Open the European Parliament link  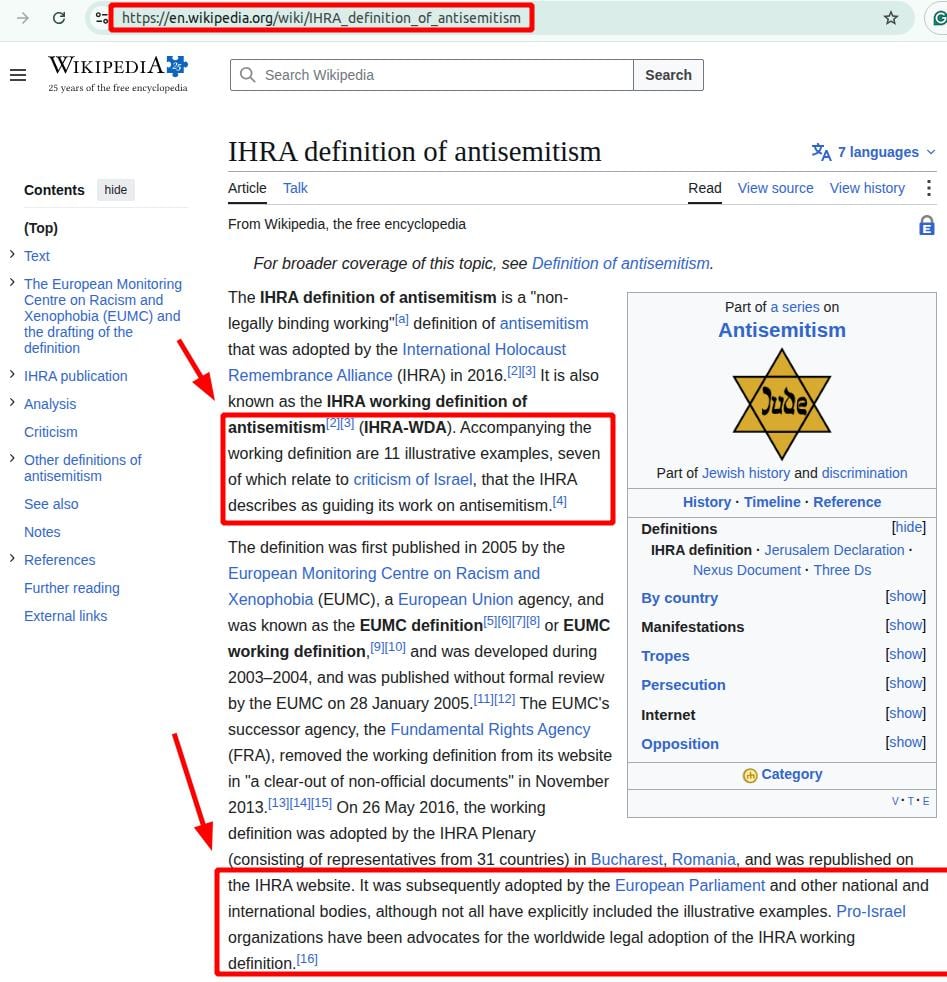(690, 886)
